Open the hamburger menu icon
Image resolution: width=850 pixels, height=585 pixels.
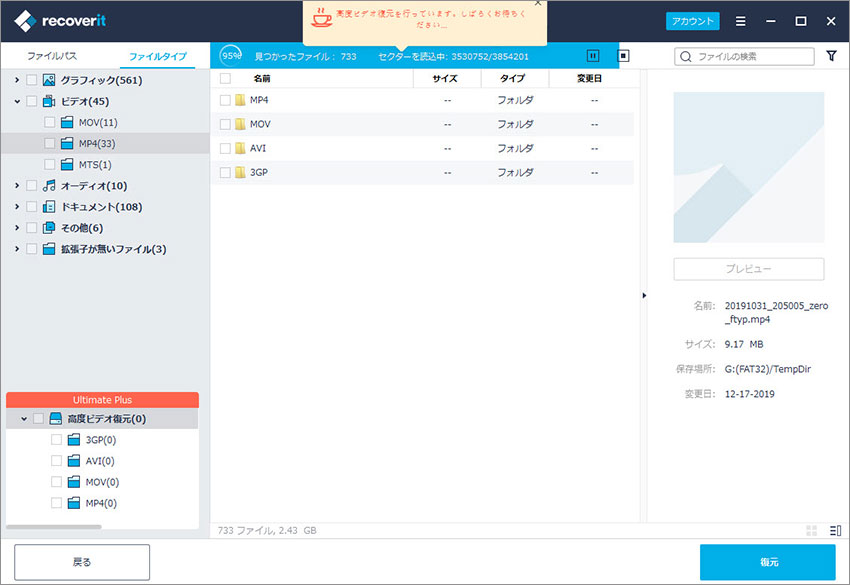pos(740,21)
